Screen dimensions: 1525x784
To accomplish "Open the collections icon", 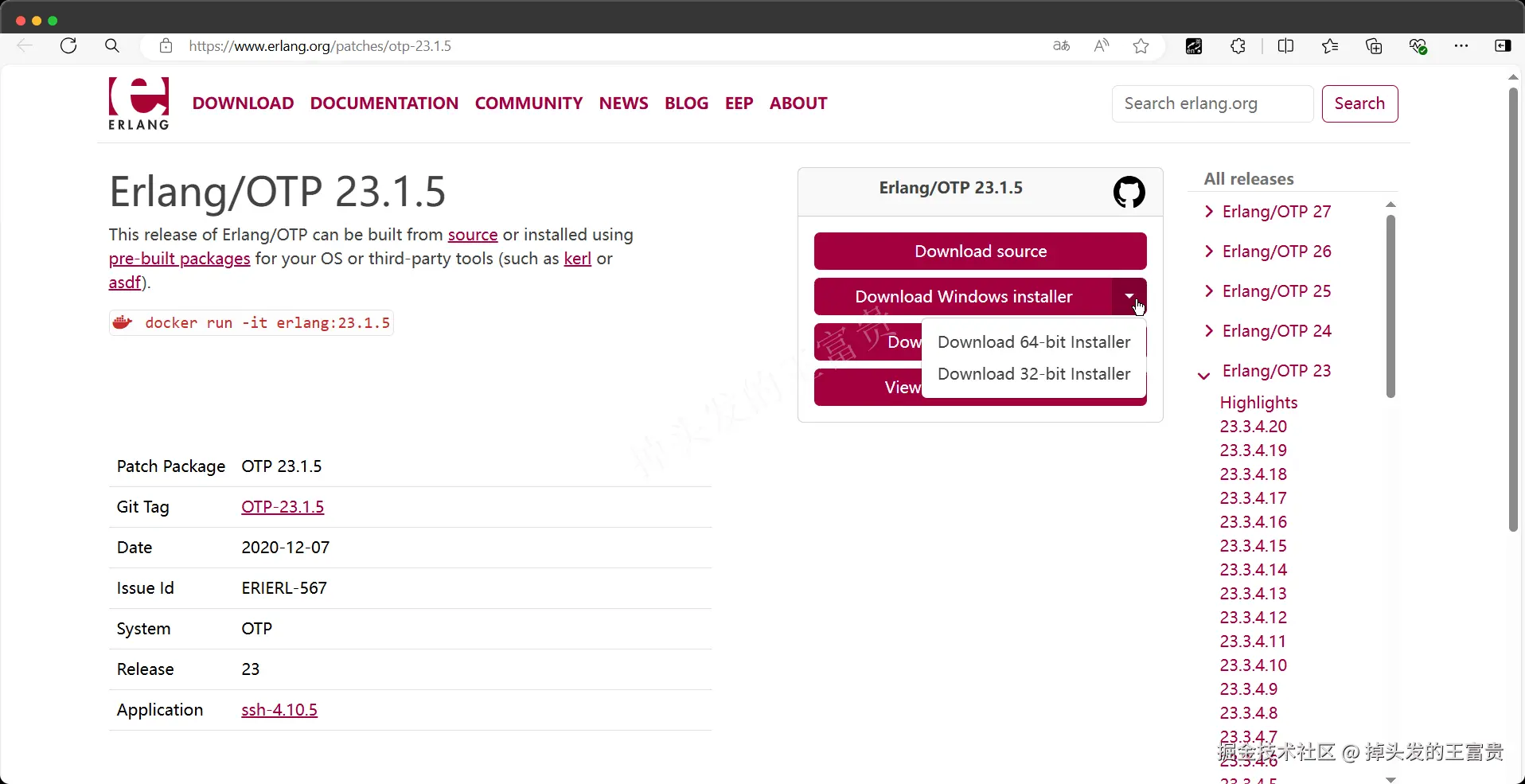I will 1374,46.
